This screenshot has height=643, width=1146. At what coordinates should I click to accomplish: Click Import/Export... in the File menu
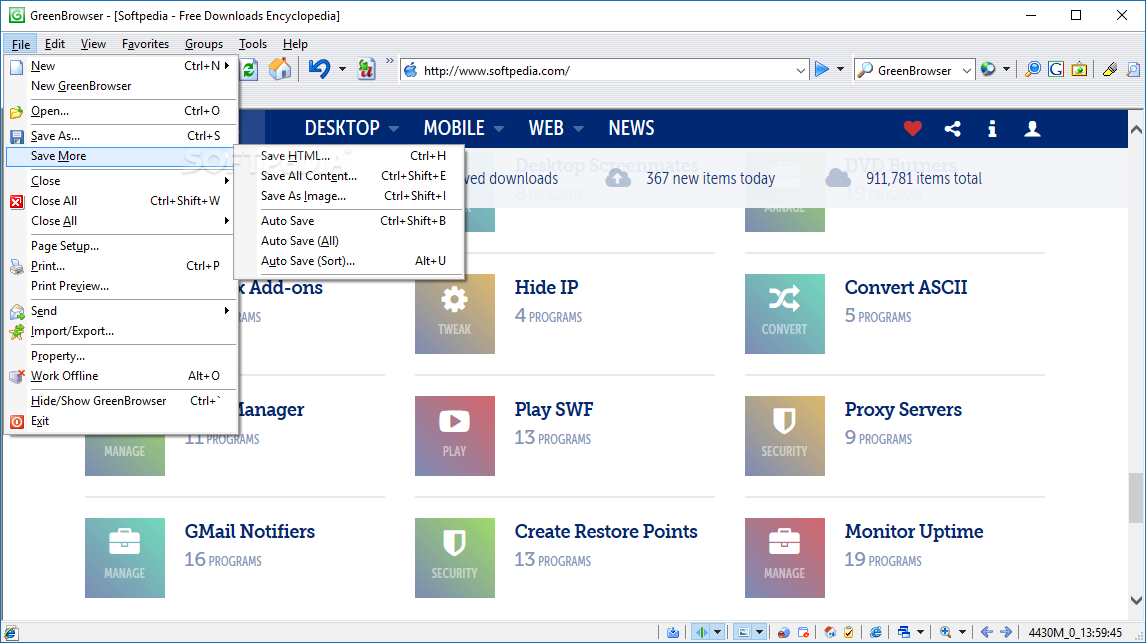121,331
